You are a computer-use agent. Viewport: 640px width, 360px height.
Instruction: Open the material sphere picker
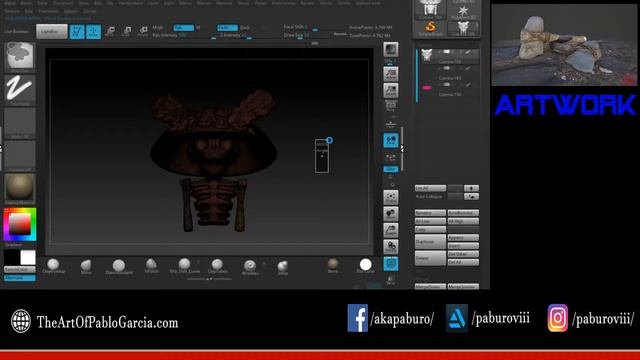point(20,189)
